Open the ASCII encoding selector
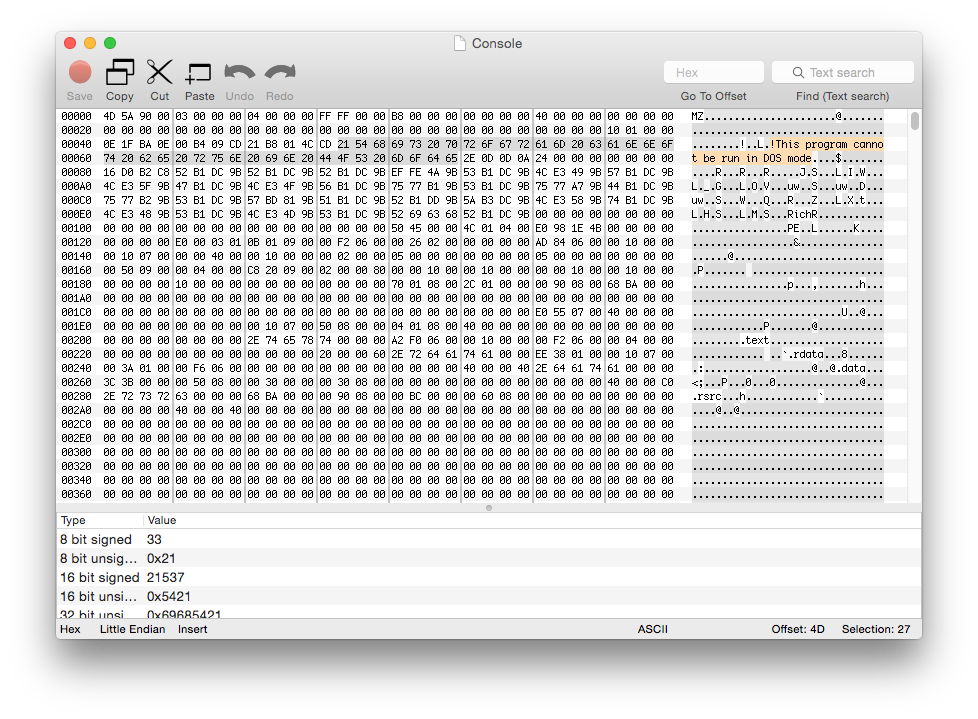This screenshot has width=978, height=719. pyautogui.click(x=652, y=629)
